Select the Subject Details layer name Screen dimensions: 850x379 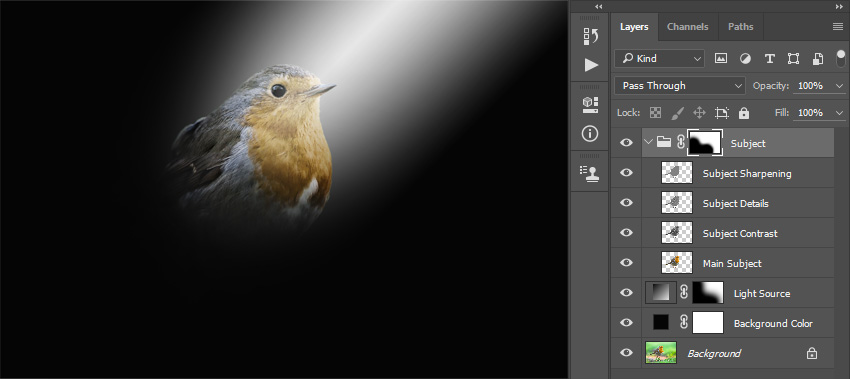[736, 203]
